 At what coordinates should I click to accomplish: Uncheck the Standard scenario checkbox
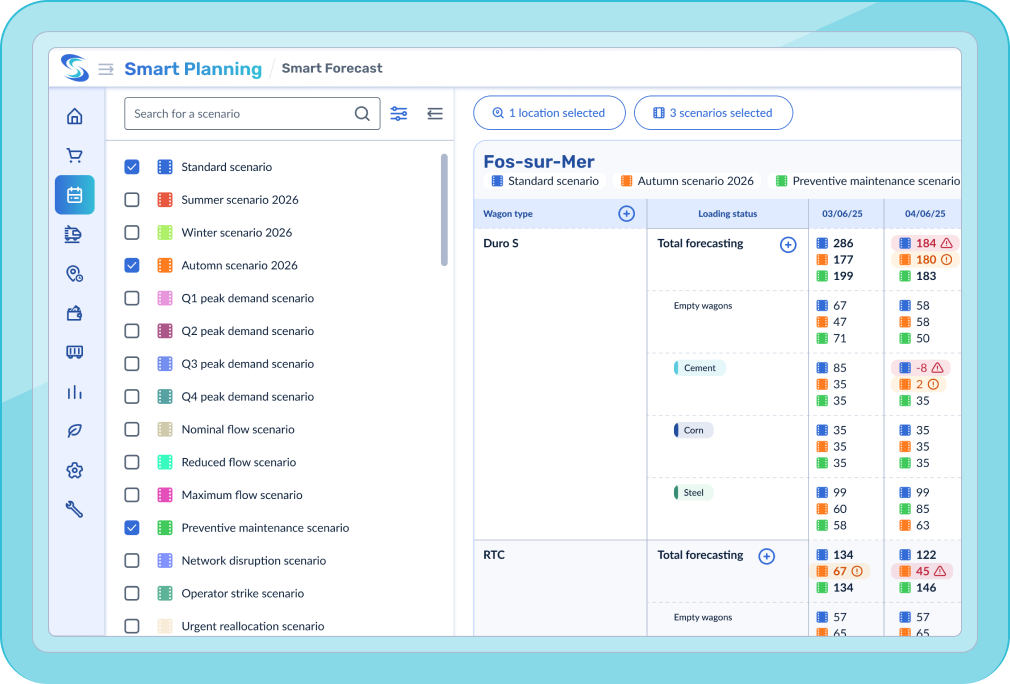click(132, 167)
